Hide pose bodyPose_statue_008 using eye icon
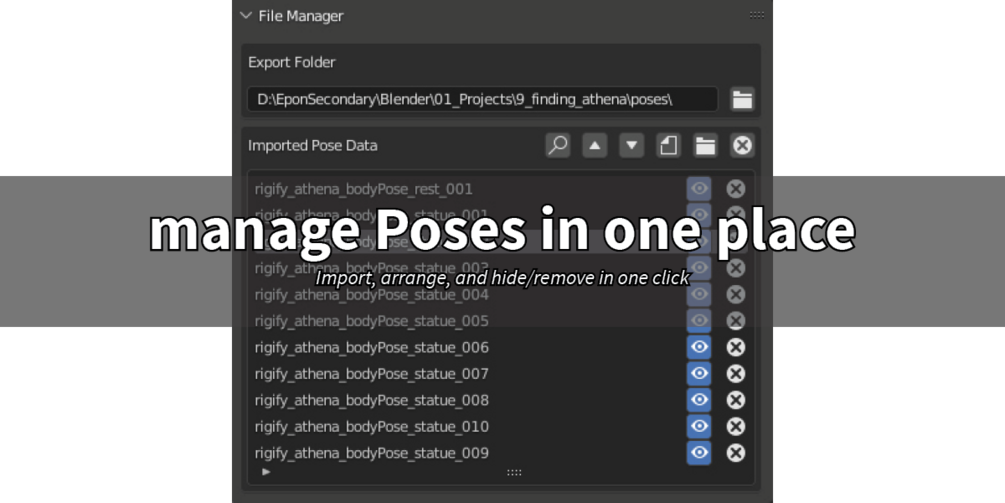 (x=699, y=400)
